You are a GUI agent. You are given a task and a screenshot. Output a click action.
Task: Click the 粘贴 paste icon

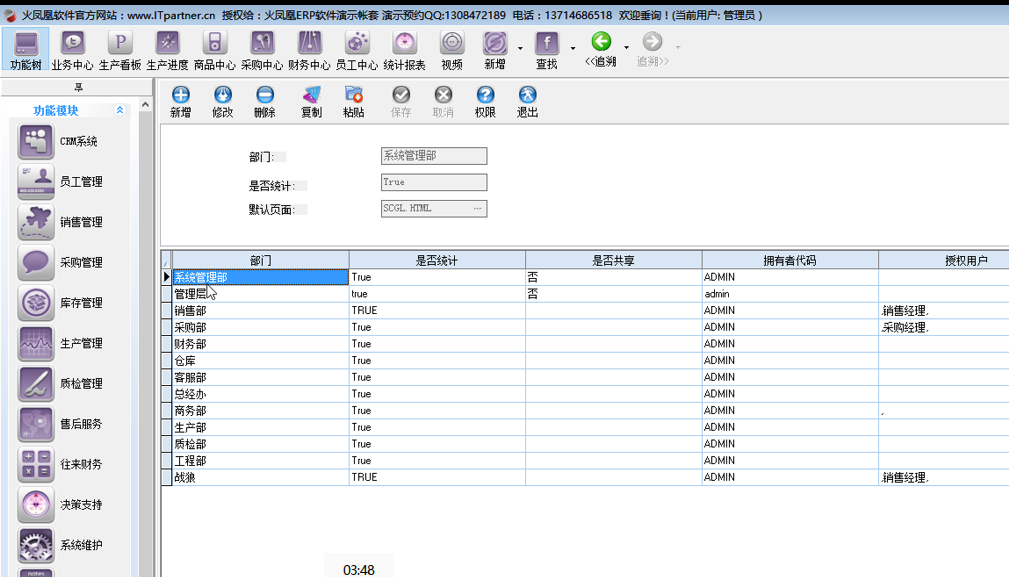click(353, 102)
